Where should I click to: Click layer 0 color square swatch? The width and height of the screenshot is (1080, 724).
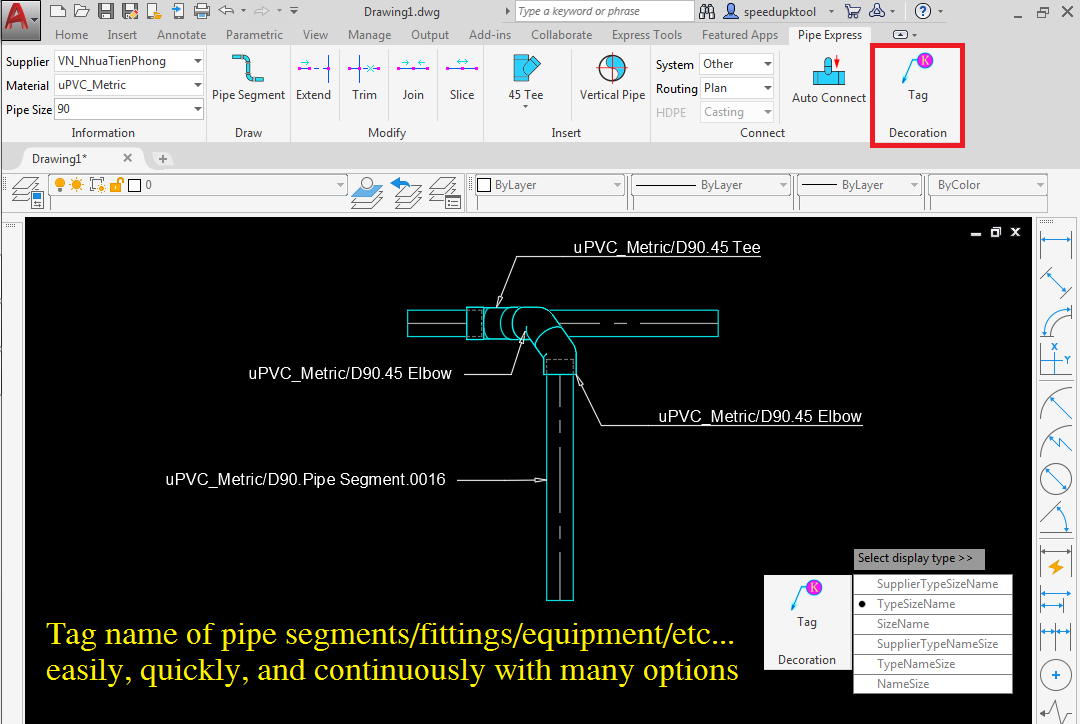click(x=135, y=185)
